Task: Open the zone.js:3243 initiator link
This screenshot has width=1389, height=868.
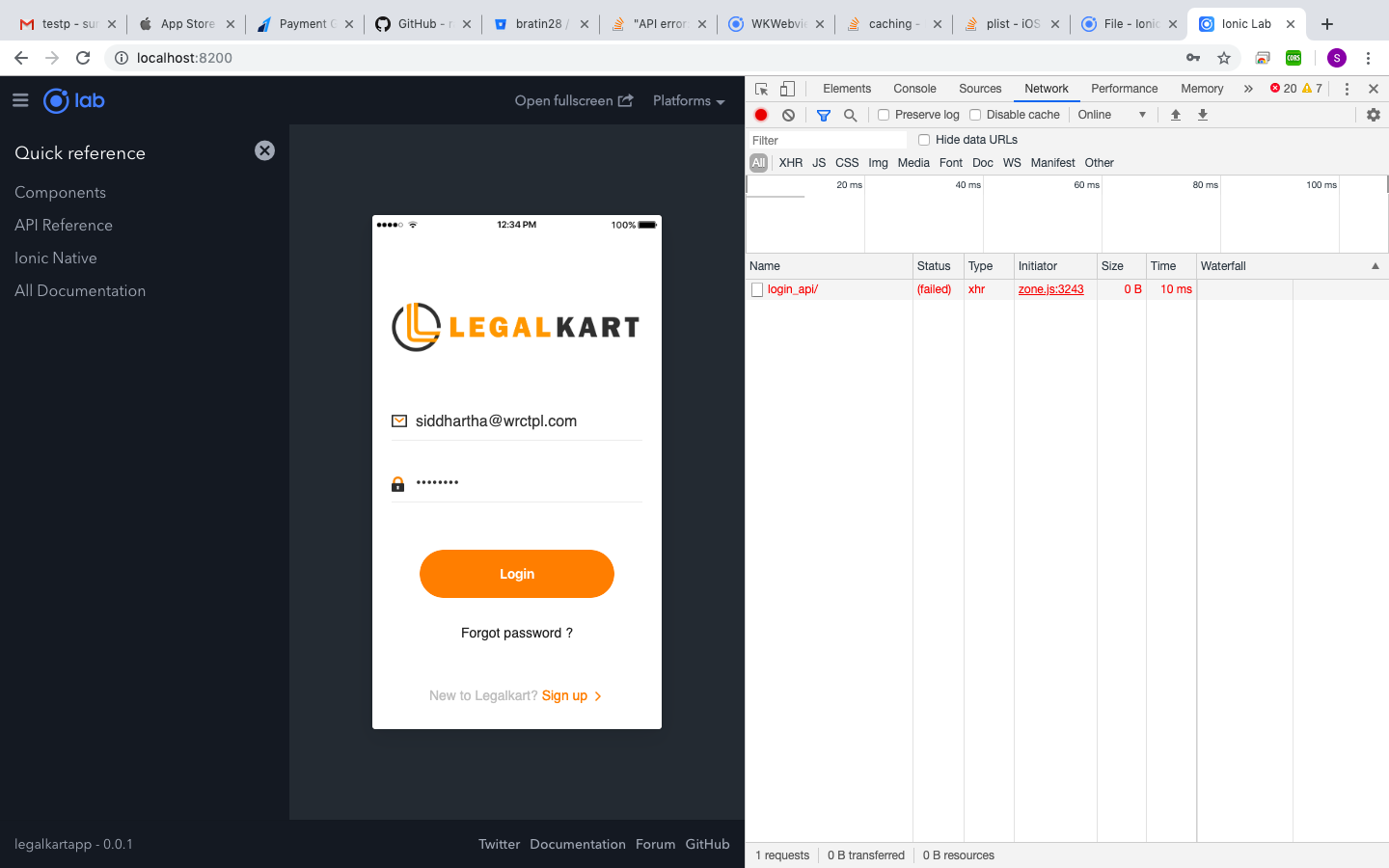Action: tap(1050, 289)
